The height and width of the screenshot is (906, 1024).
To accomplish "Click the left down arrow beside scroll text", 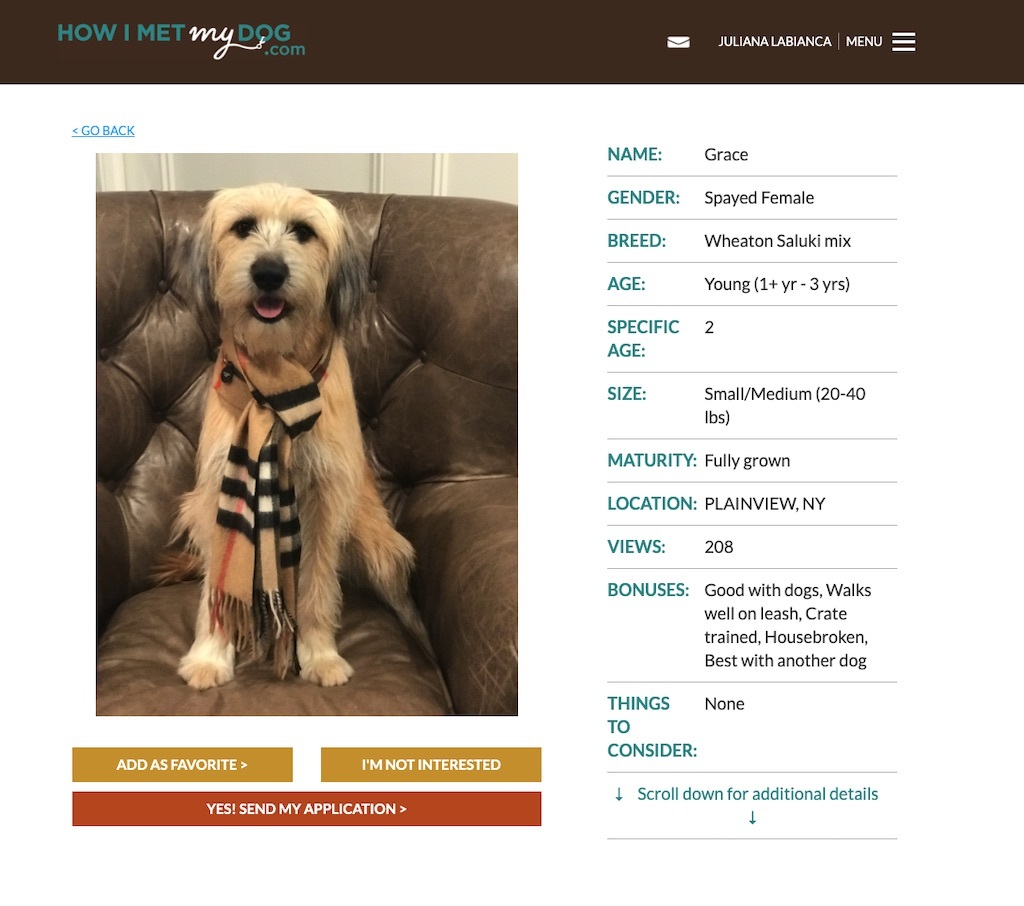I will click(618, 794).
